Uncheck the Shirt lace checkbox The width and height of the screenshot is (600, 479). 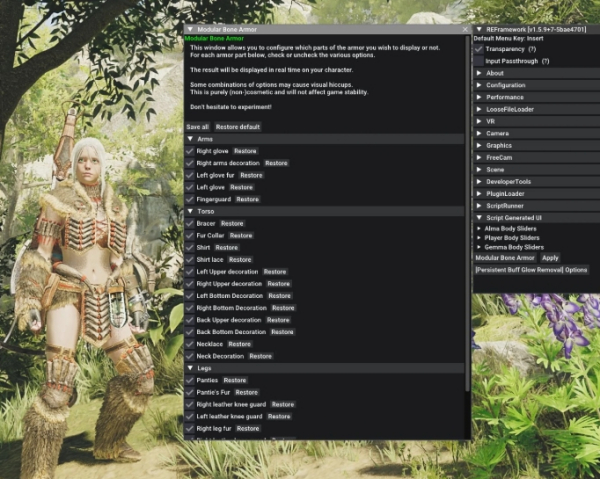pos(190,259)
